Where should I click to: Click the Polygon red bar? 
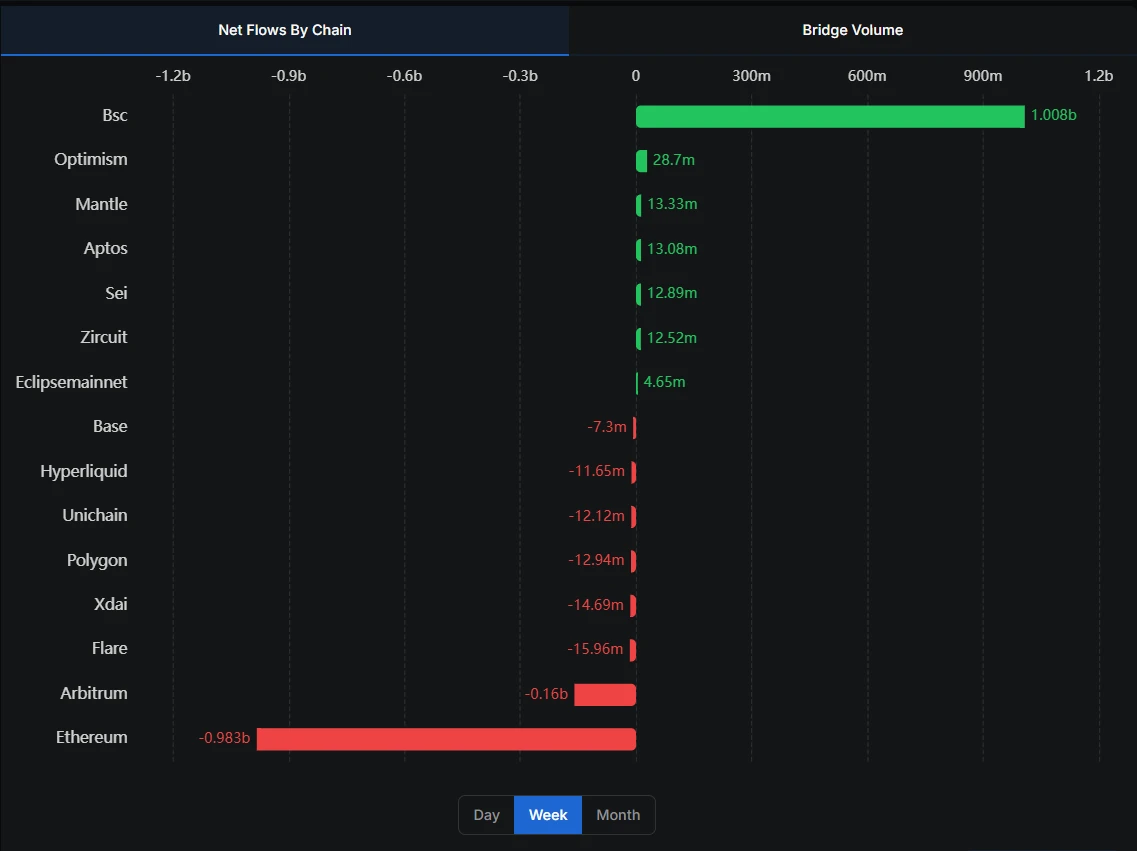(x=632, y=560)
